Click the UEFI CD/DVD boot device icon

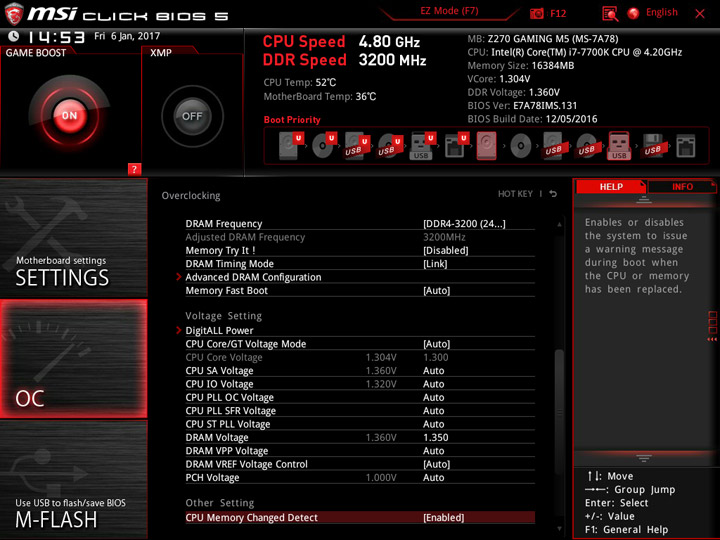(324, 146)
